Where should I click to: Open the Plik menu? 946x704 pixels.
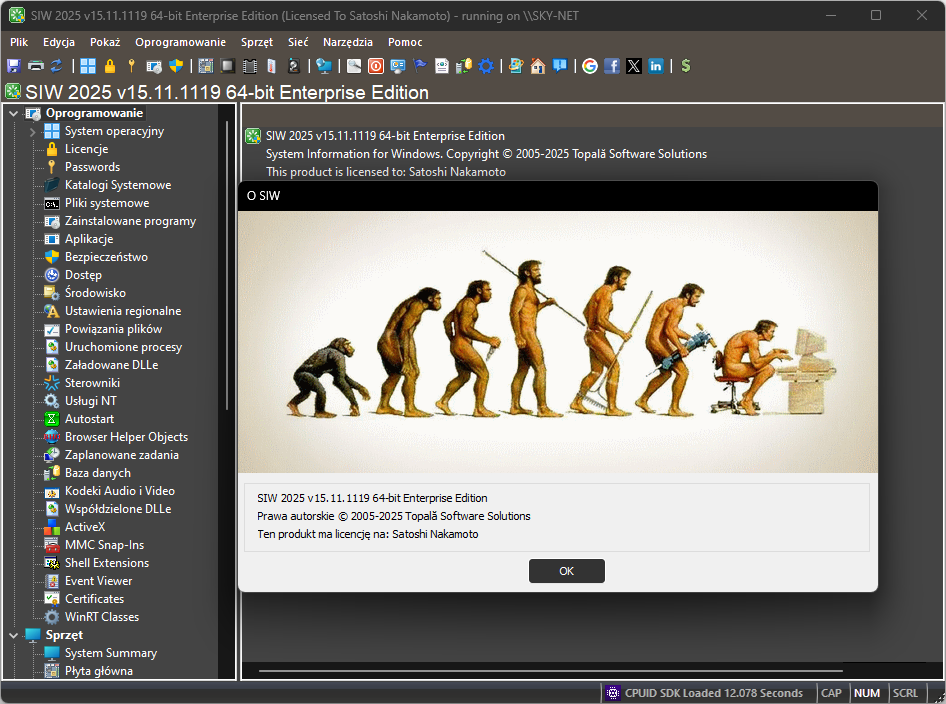point(19,42)
